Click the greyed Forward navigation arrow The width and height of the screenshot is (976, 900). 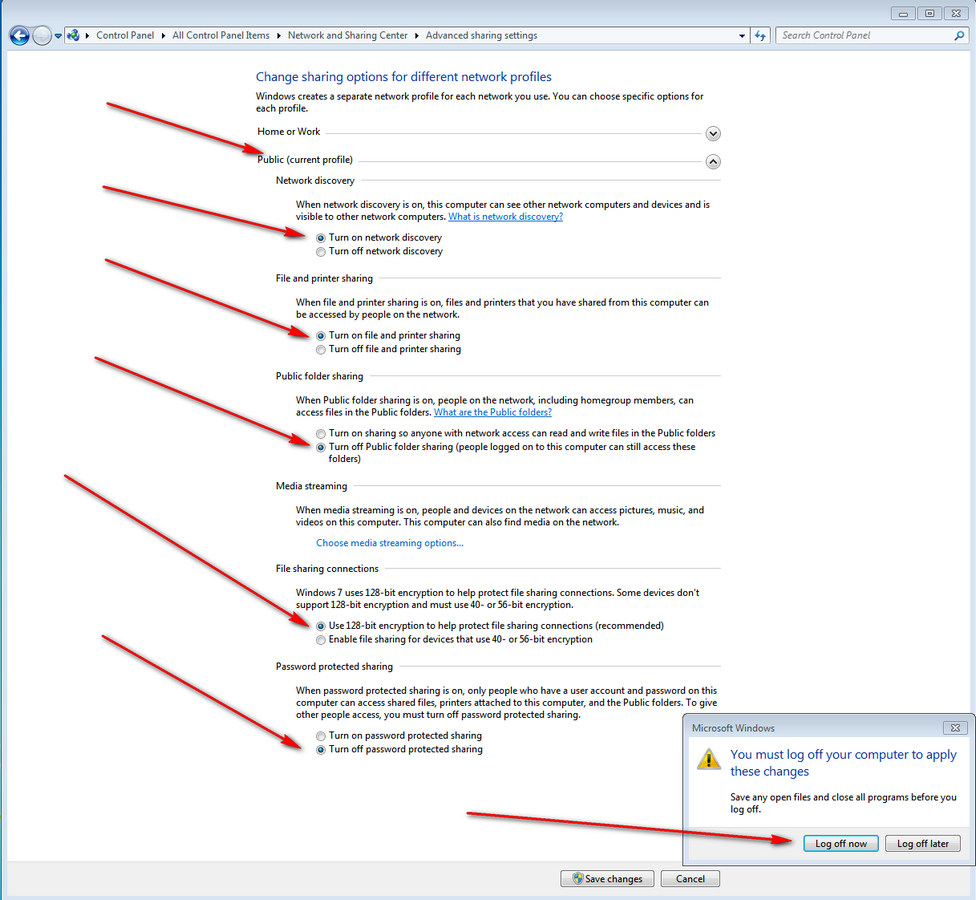[x=42, y=36]
